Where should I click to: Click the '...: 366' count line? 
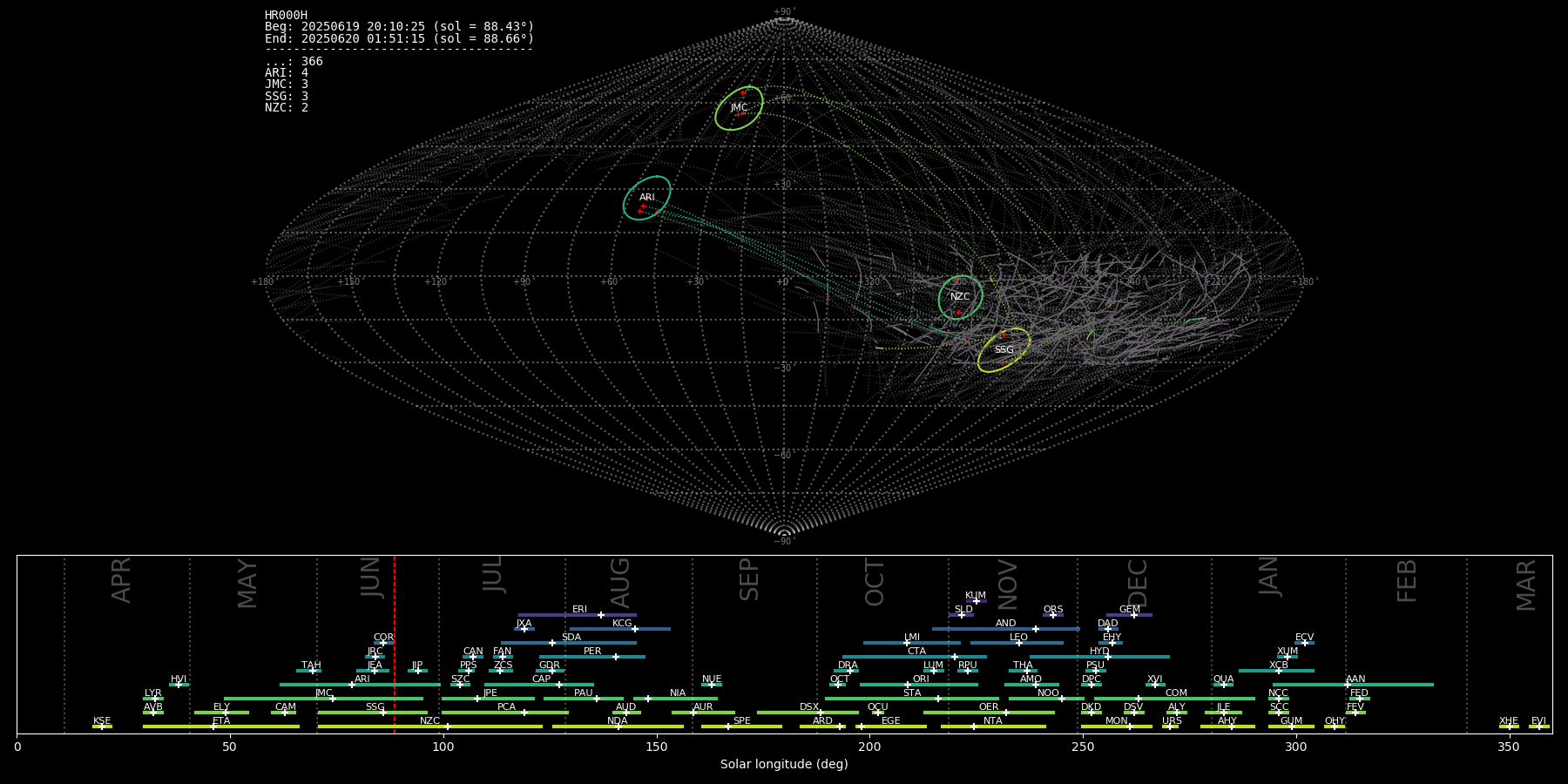(294, 61)
